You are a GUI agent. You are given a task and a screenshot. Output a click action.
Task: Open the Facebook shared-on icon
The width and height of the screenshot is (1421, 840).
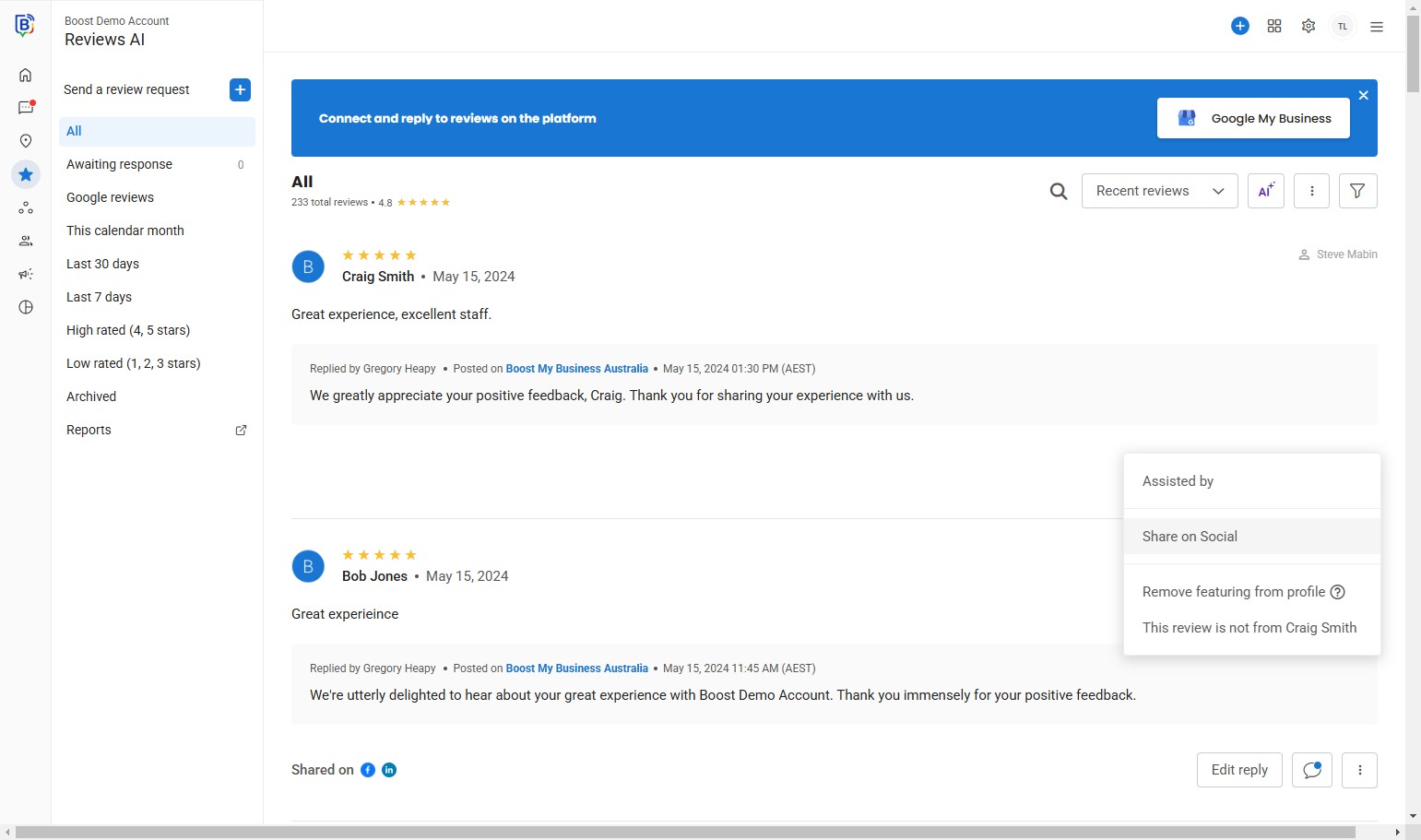(368, 770)
